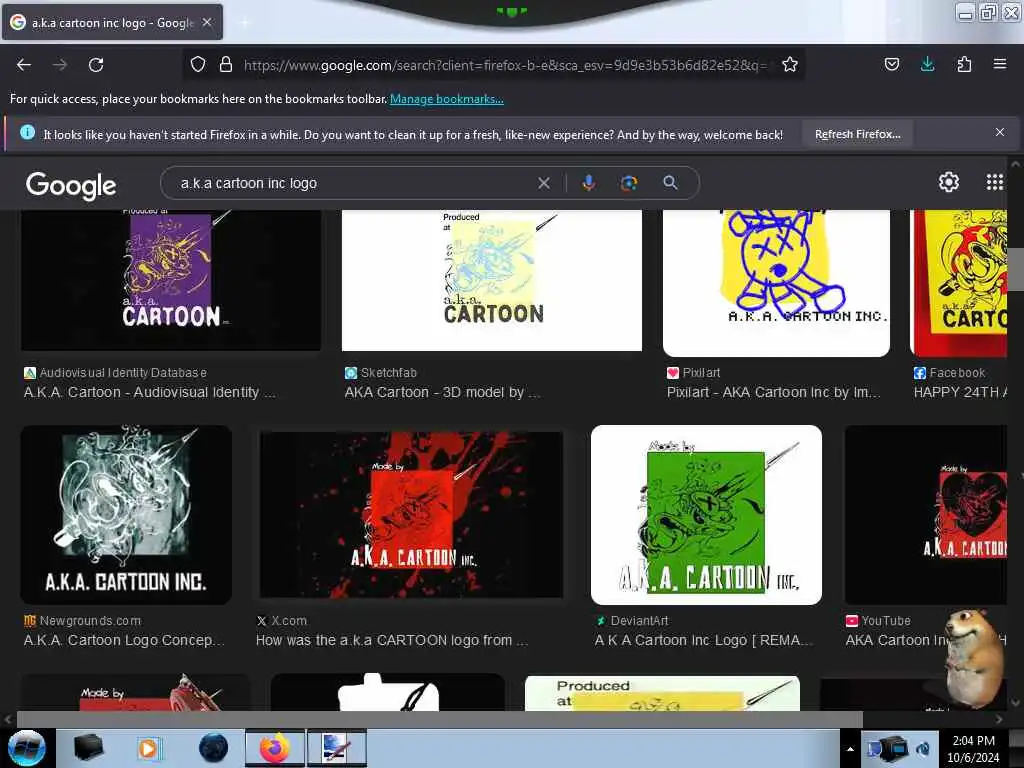The height and width of the screenshot is (768, 1024).
Task: Open the taskbar clock showing 2:04 PM
Action: pos(973,748)
